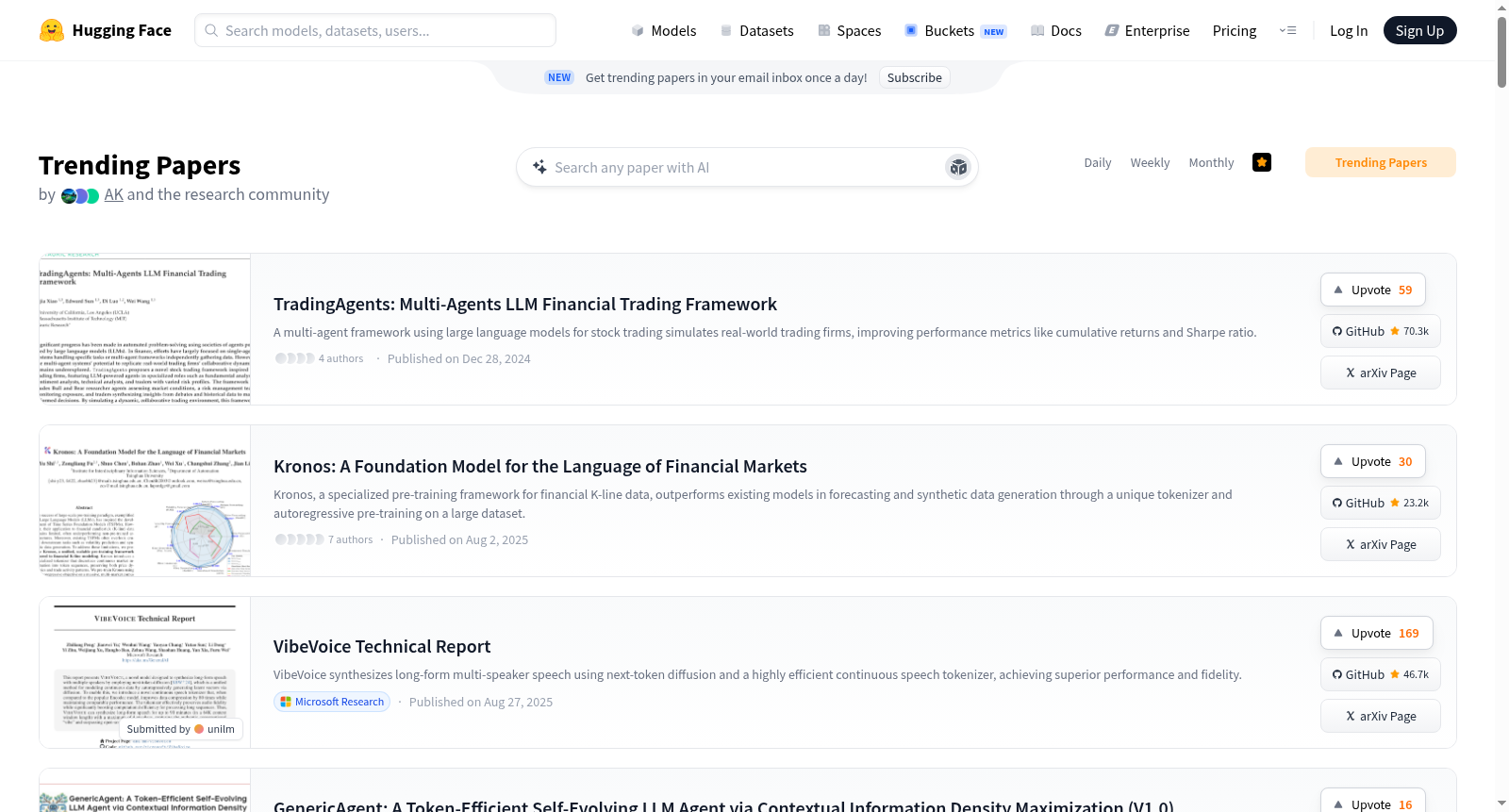Go to the Pricing page
1509x812 pixels.
1235,30
